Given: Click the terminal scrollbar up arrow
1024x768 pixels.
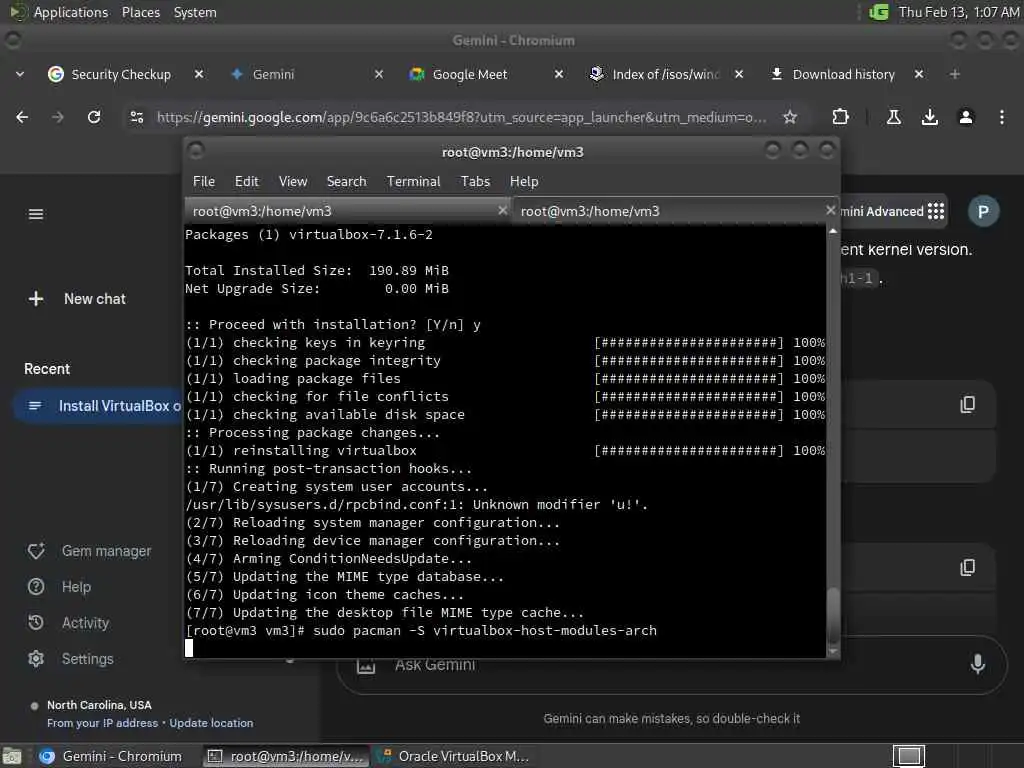Looking at the screenshot, I should [833, 231].
